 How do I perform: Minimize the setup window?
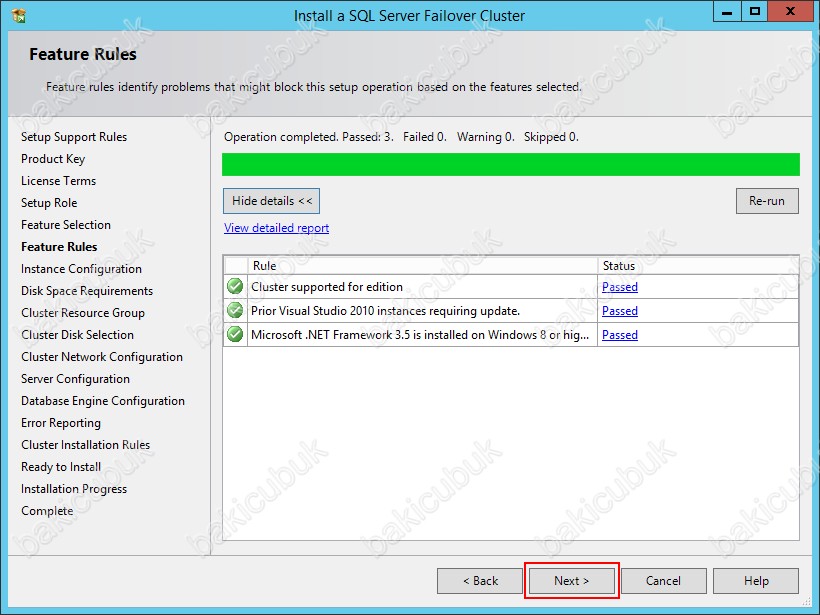727,13
